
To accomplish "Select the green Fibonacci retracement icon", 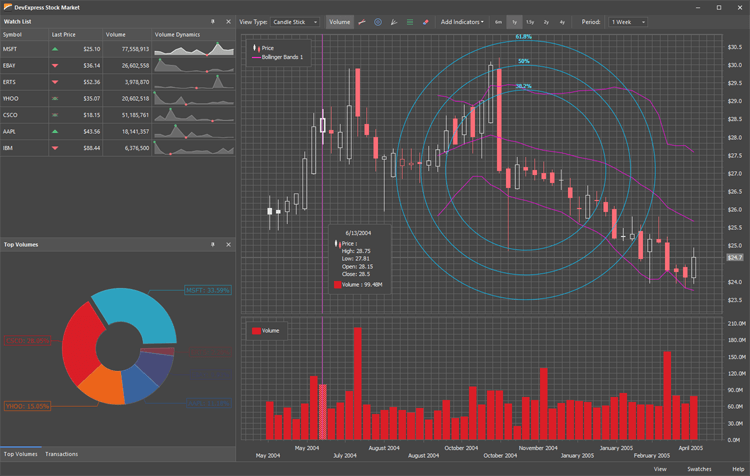I will (410, 21).
